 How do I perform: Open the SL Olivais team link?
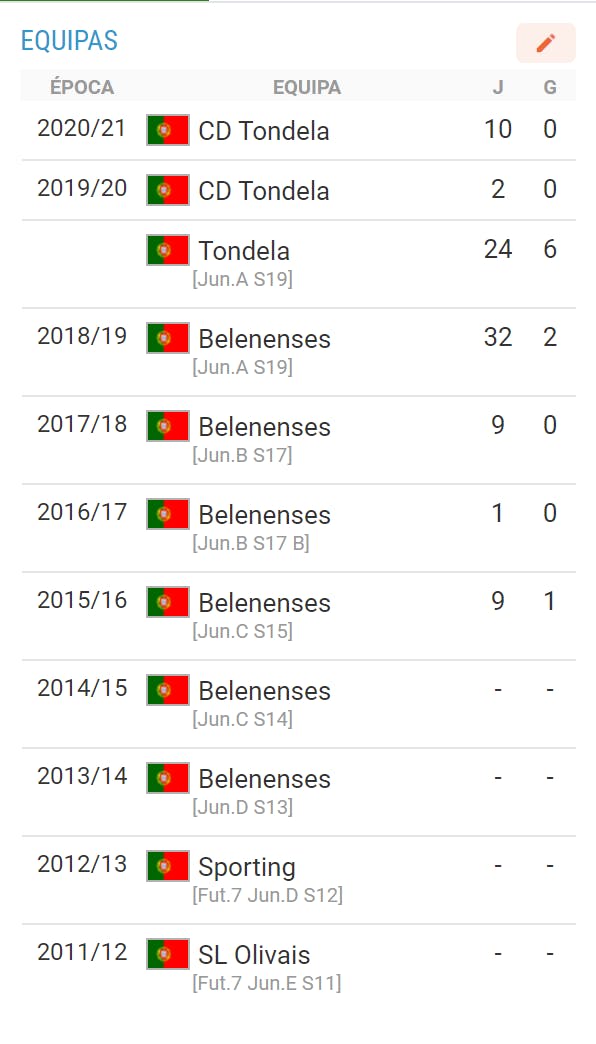(254, 955)
